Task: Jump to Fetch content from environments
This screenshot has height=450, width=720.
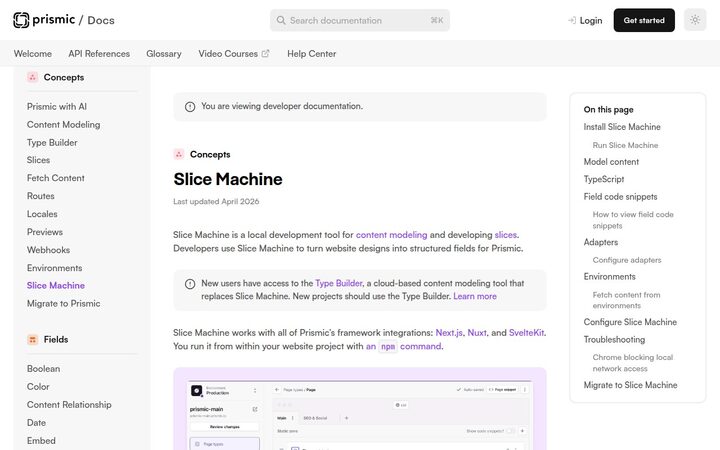Action: (626, 300)
